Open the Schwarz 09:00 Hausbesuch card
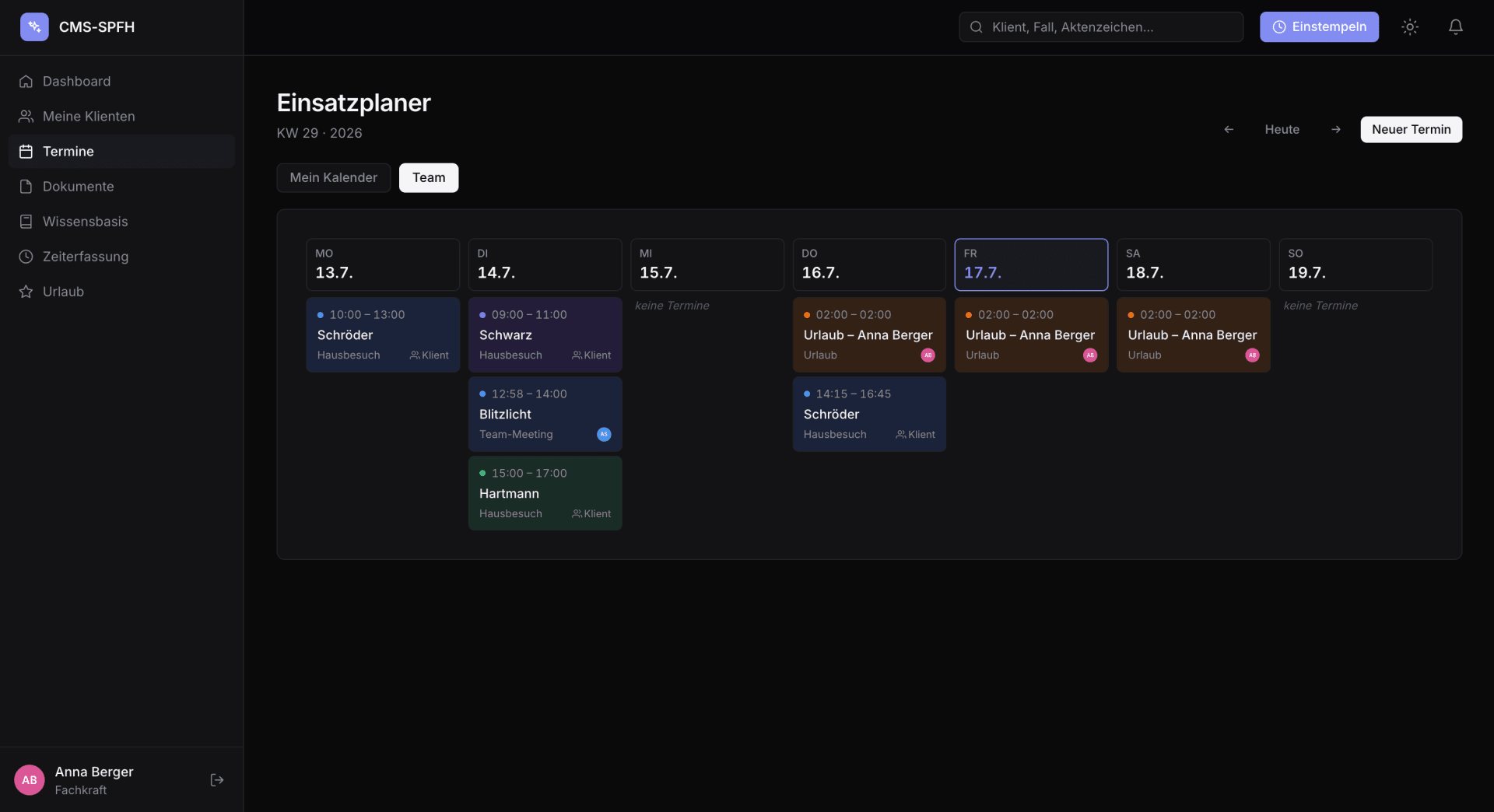The height and width of the screenshot is (812, 1494). point(545,334)
